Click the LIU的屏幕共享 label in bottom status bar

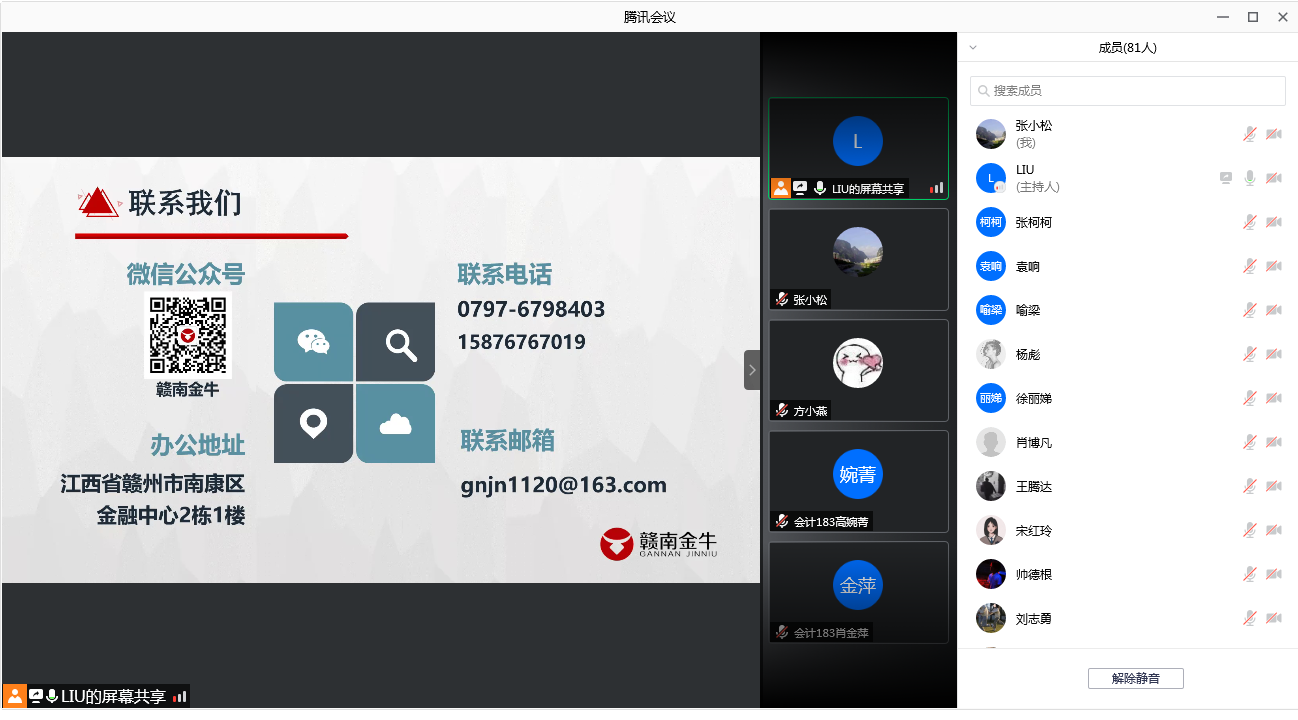pyautogui.click(x=113, y=697)
